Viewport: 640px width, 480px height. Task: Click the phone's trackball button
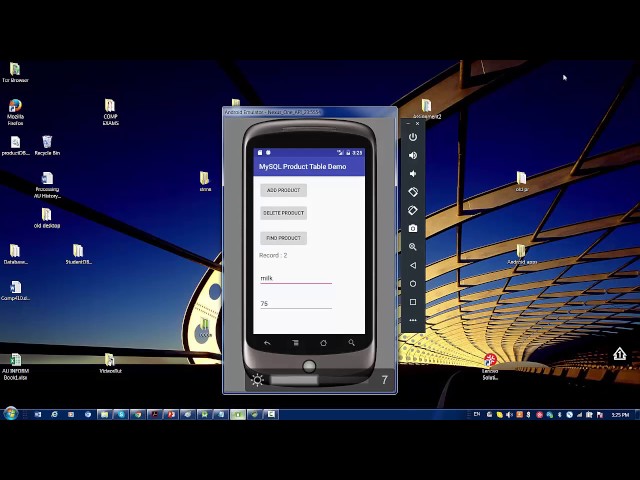click(x=309, y=366)
